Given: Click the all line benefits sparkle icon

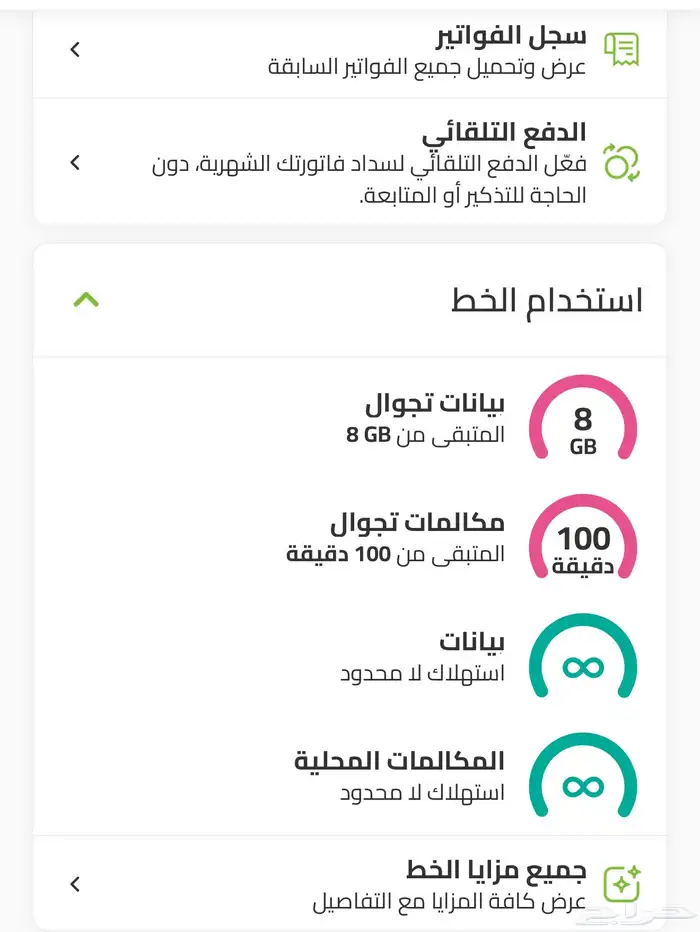Looking at the screenshot, I should (621, 884).
